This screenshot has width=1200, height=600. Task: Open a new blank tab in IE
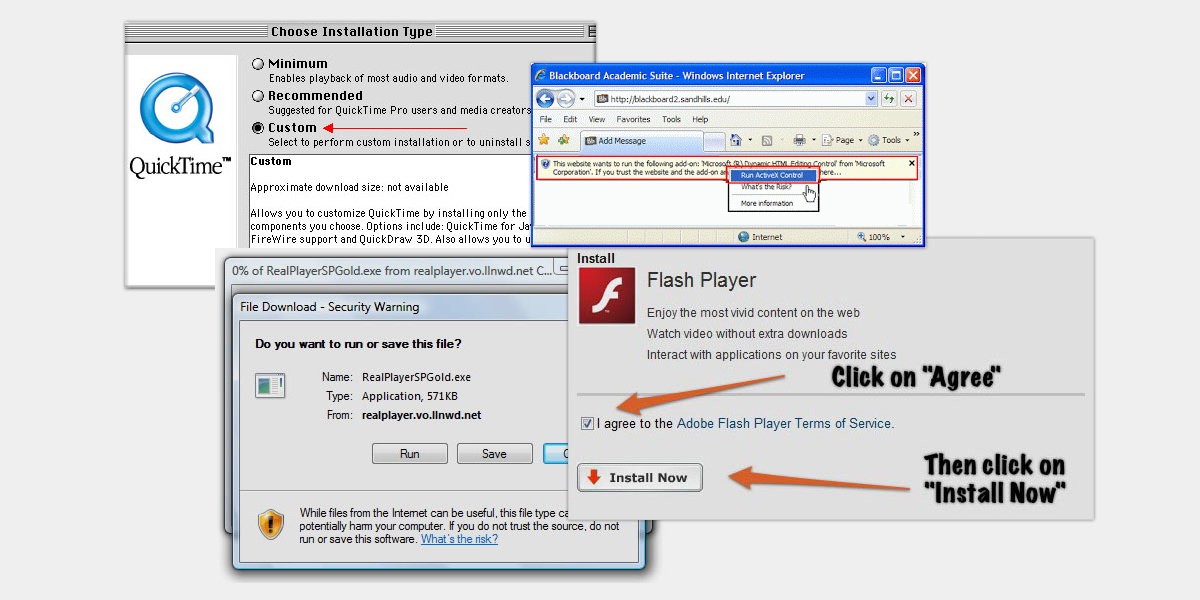(x=714, y=141)
